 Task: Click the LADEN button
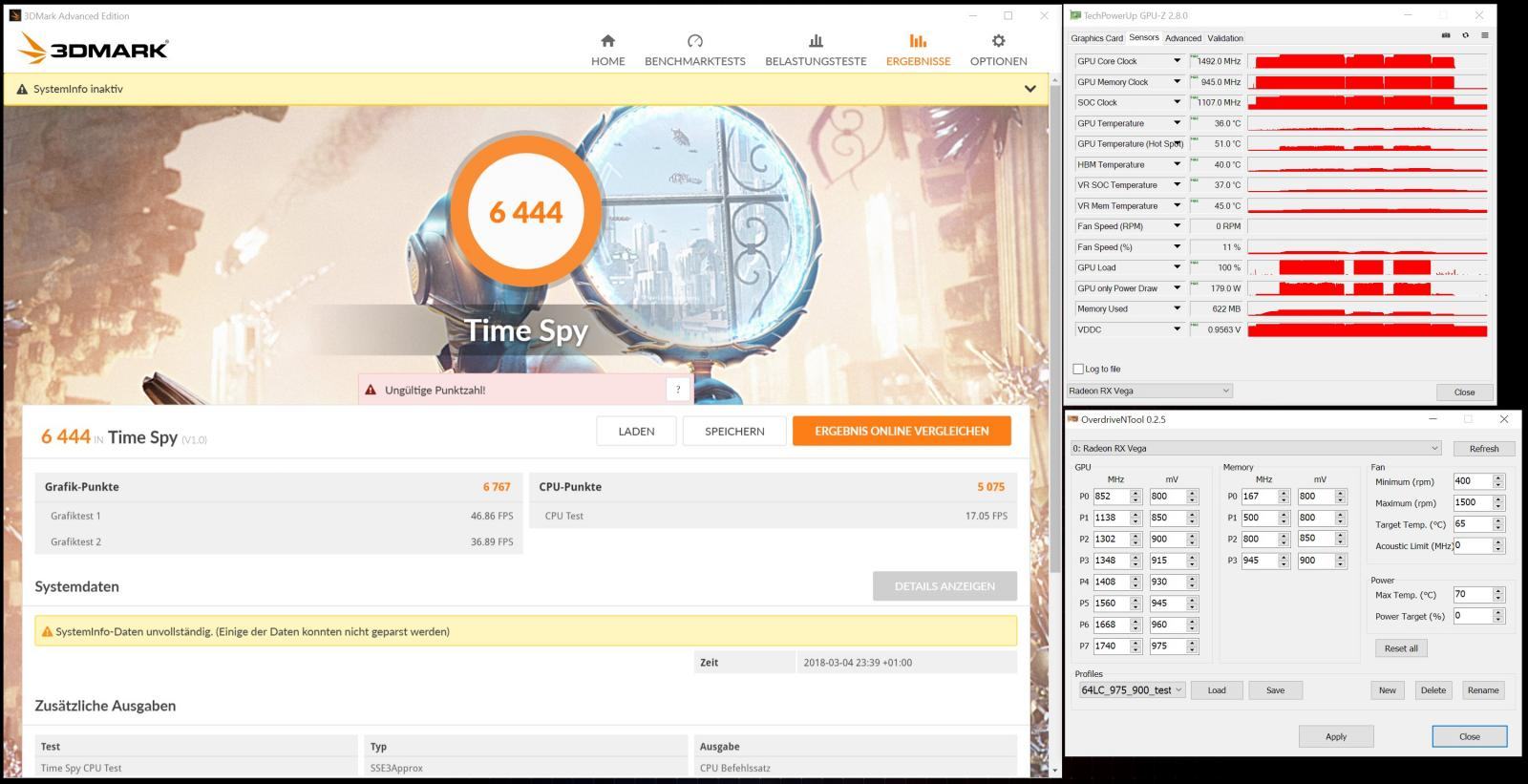click(x=636, y=431)
